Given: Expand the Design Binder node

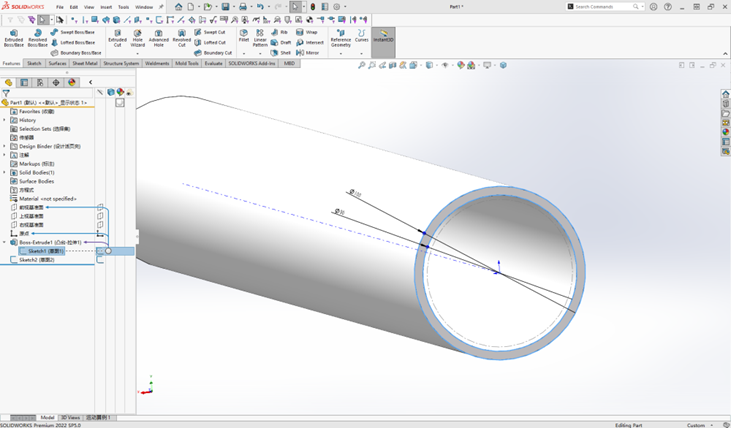Looking at the screenshot, I should (x=5, y=146).
